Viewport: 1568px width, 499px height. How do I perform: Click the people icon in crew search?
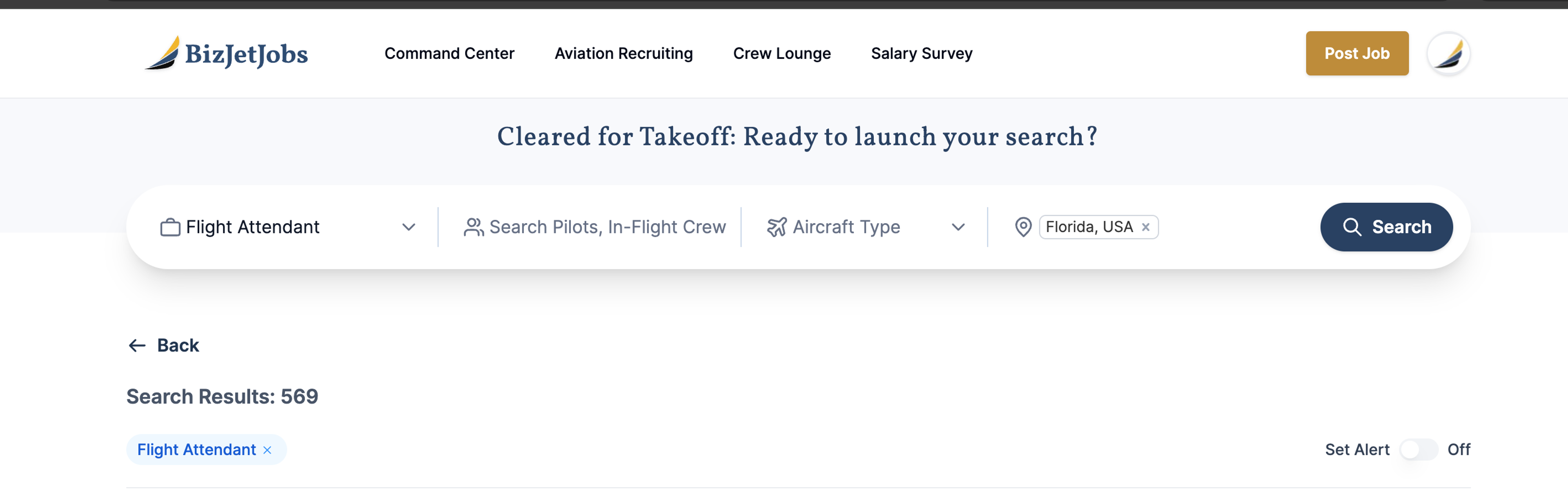(x=474, y=227)
